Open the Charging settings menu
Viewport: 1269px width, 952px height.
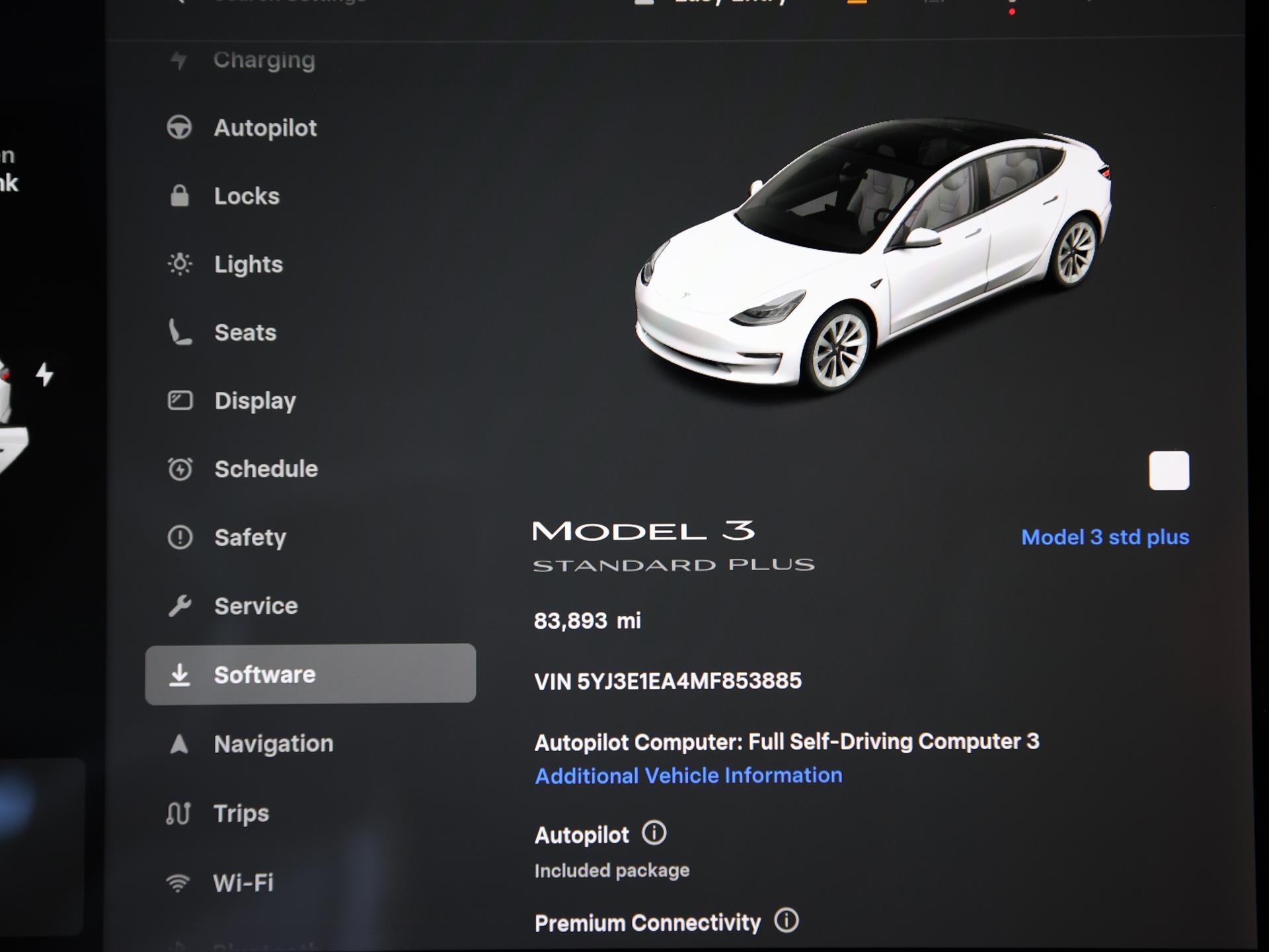point(264,60)
